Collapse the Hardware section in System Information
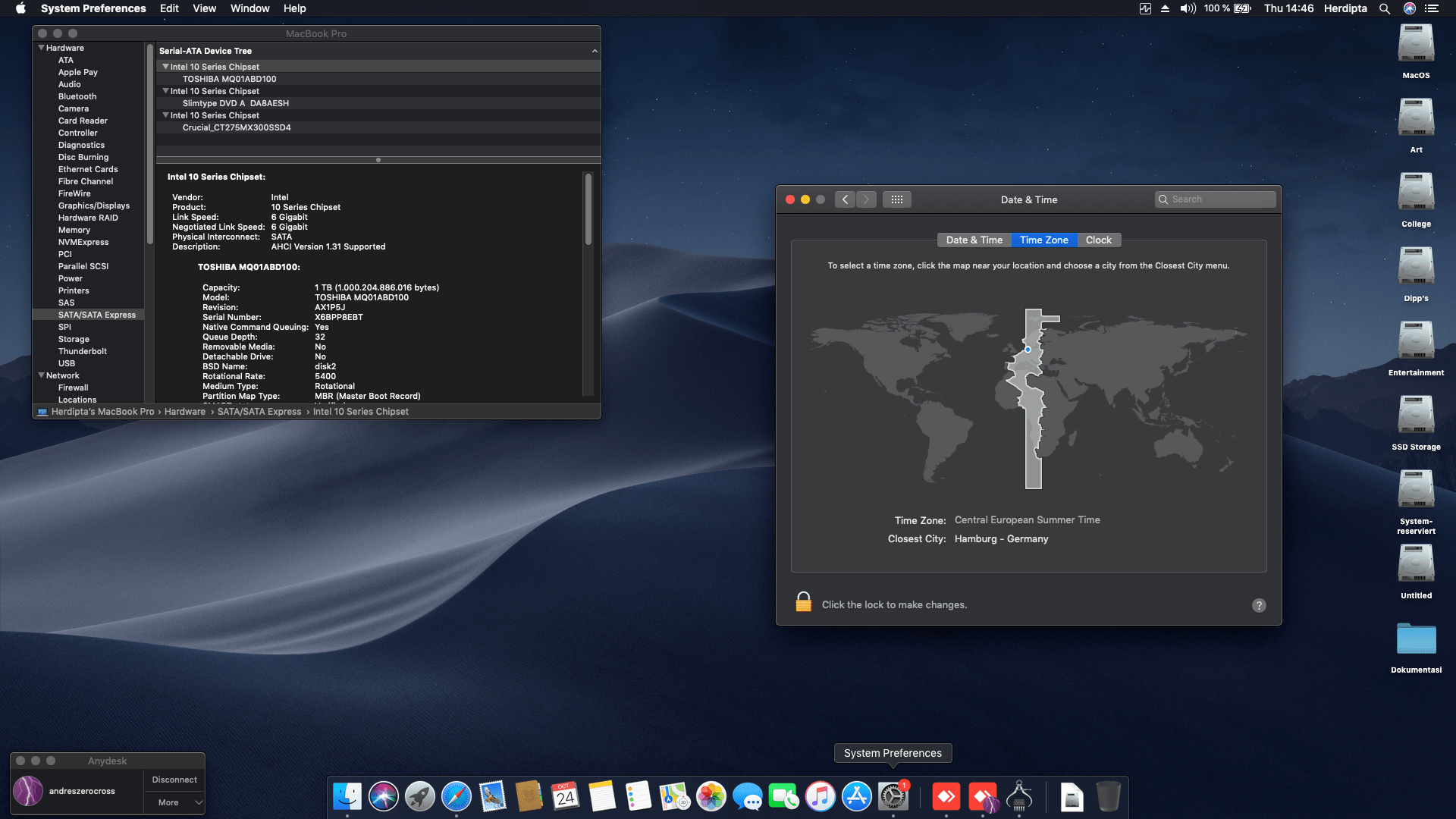 click(x=42, y=47)
